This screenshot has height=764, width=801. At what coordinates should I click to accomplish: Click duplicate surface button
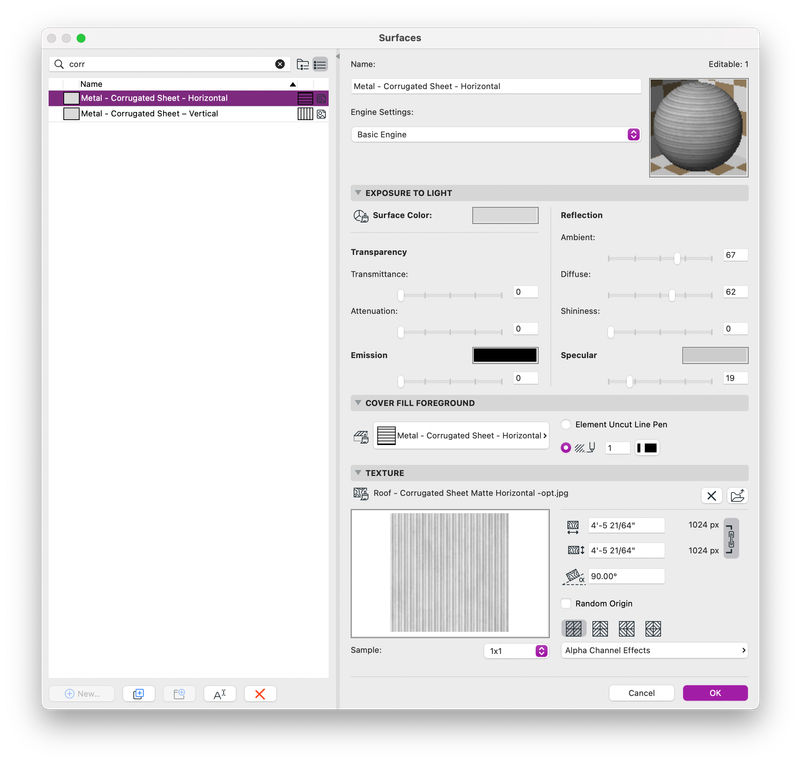point(138,694)
